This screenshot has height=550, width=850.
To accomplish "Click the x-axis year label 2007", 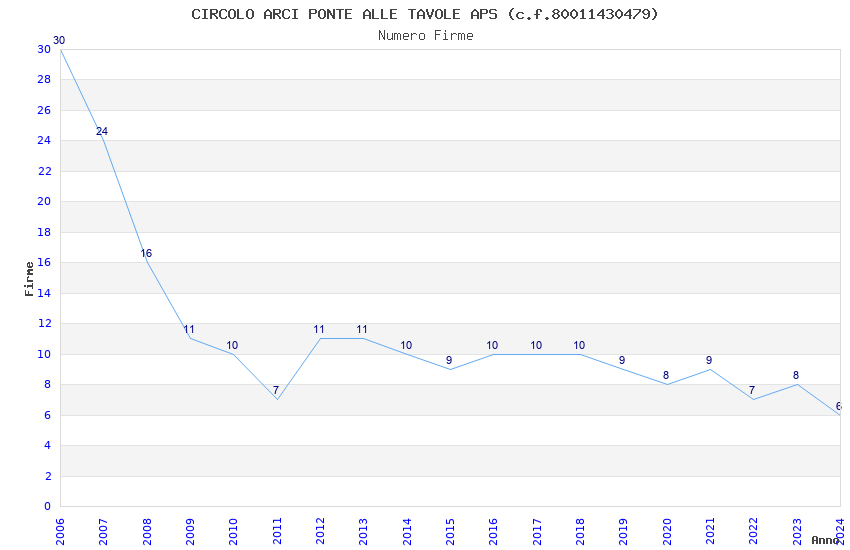I will (x=104, y=532).
